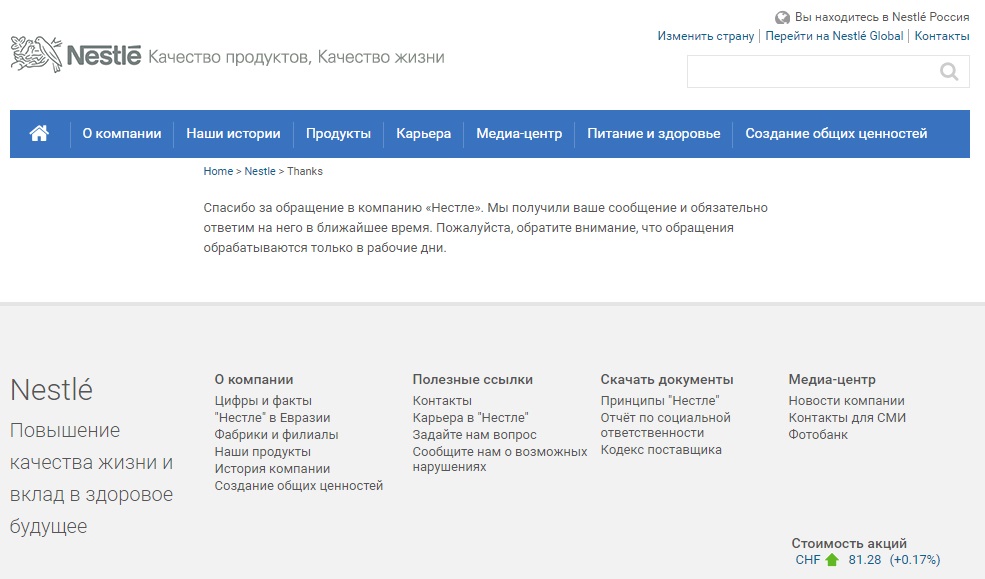Open footer link Фабрики и филиалы

click(x=276, y=435)
